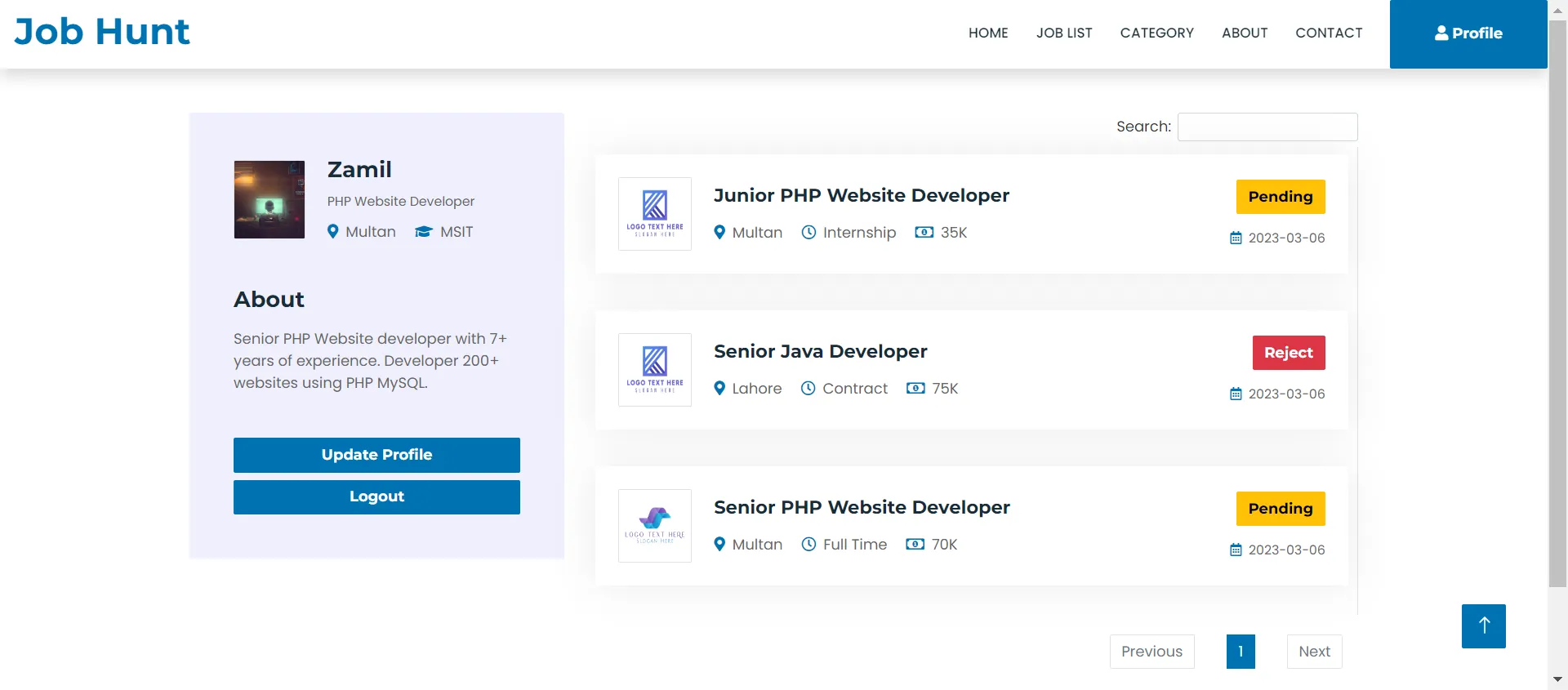Click the scroll-to-top arrow button

pyautogui.click(x=1483, y=626)
